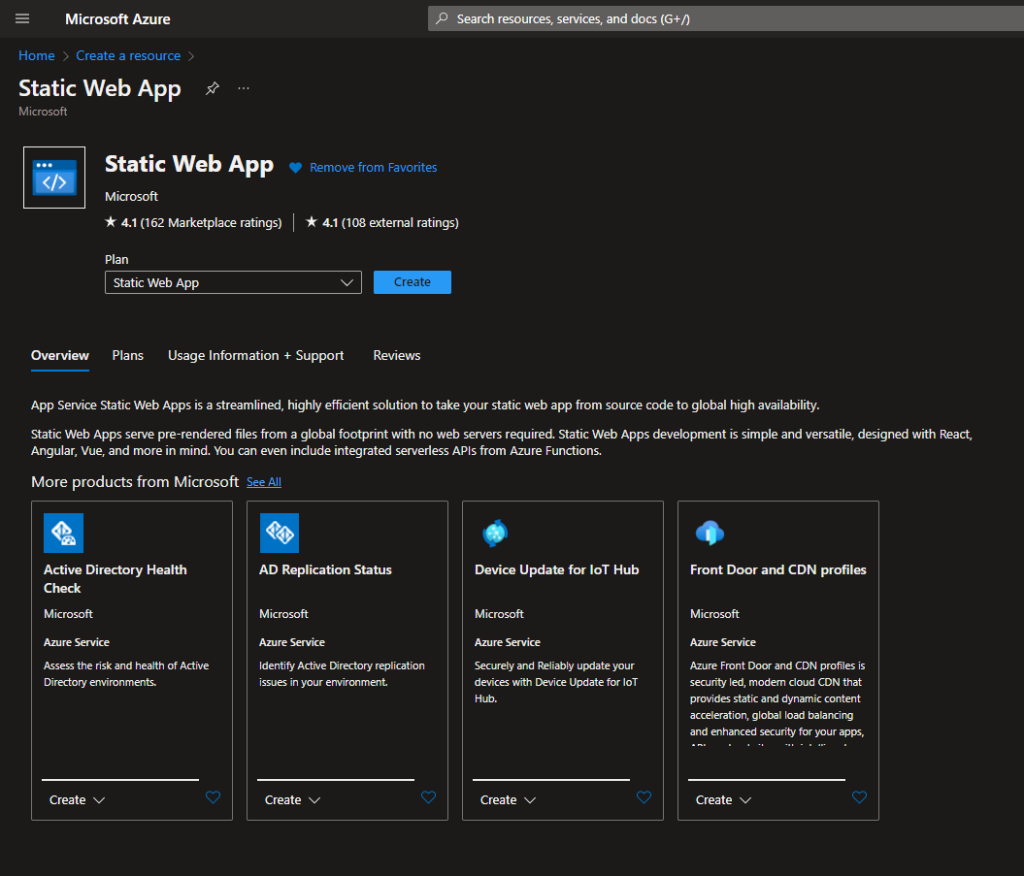Favorite Device Update for IoT Hub
The width and height of the screenshot is (1024, 876).
point(644,797)
